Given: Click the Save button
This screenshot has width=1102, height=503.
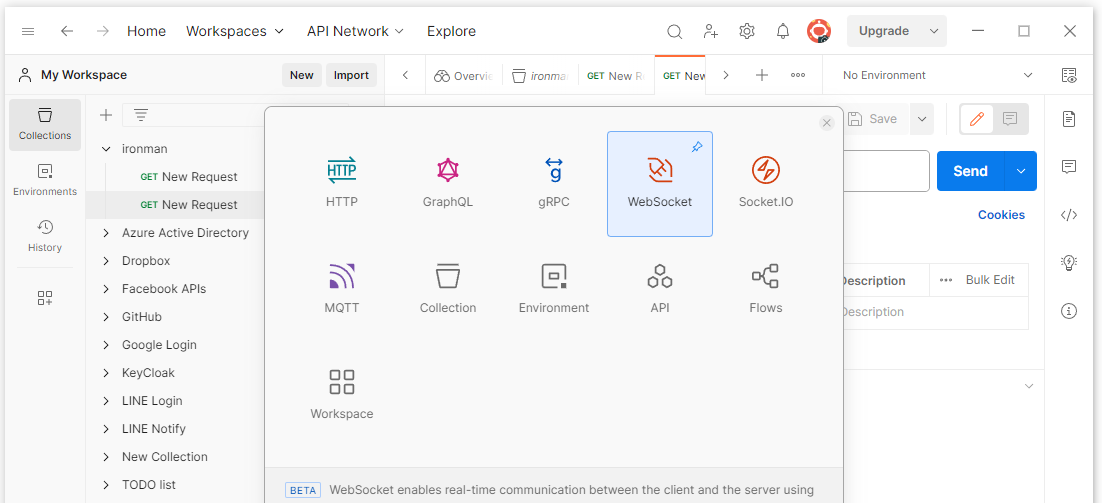Looking at the screenshot, I should click(874, 119).
